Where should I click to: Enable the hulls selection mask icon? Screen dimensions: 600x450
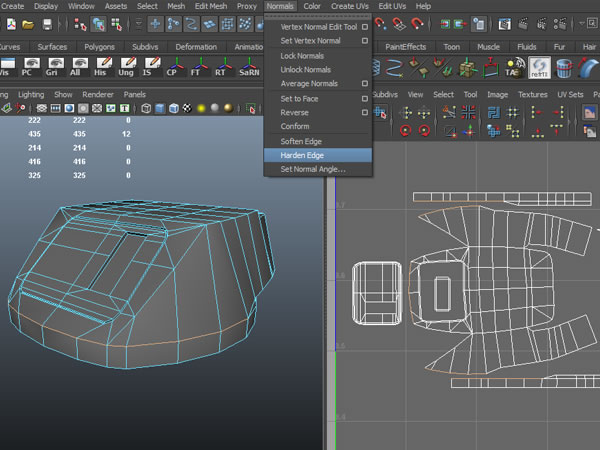(x=227, y=24)
